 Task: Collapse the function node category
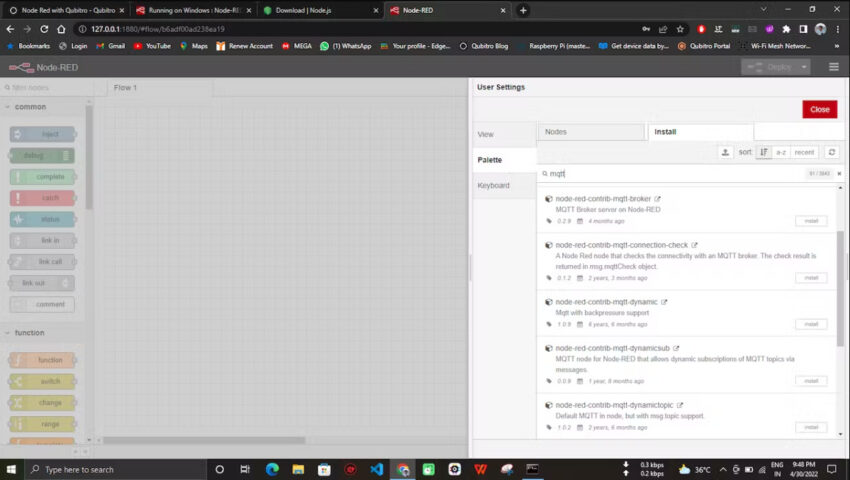pyautogui.click(x=30, y=333)
